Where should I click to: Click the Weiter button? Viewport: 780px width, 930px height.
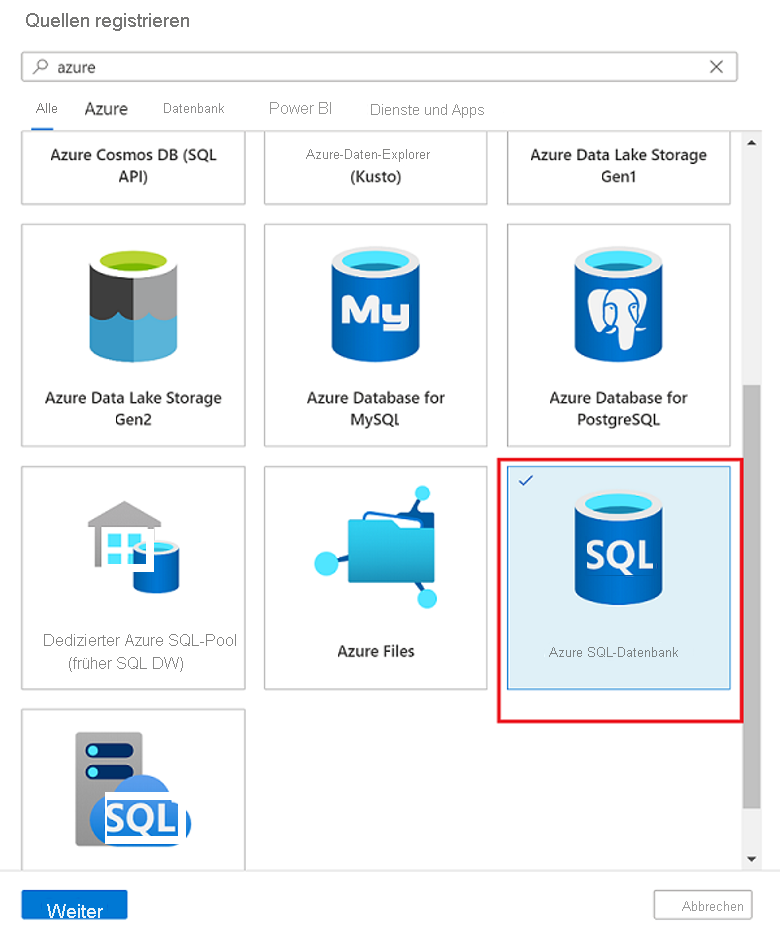(x=75, y=906)
